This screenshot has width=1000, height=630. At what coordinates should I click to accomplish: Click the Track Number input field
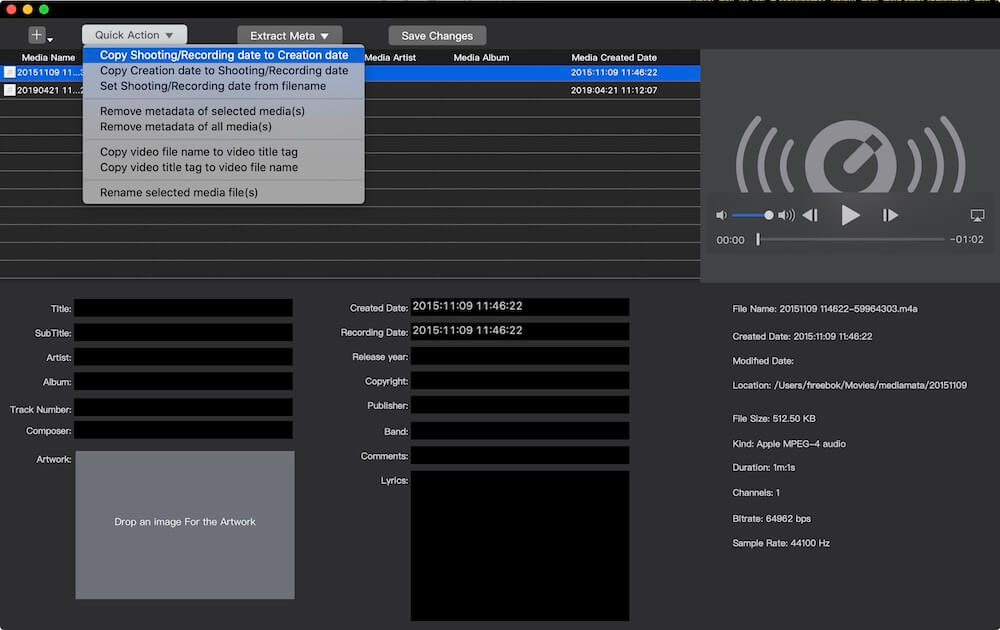pyautogui.click(x=184, y=408)
